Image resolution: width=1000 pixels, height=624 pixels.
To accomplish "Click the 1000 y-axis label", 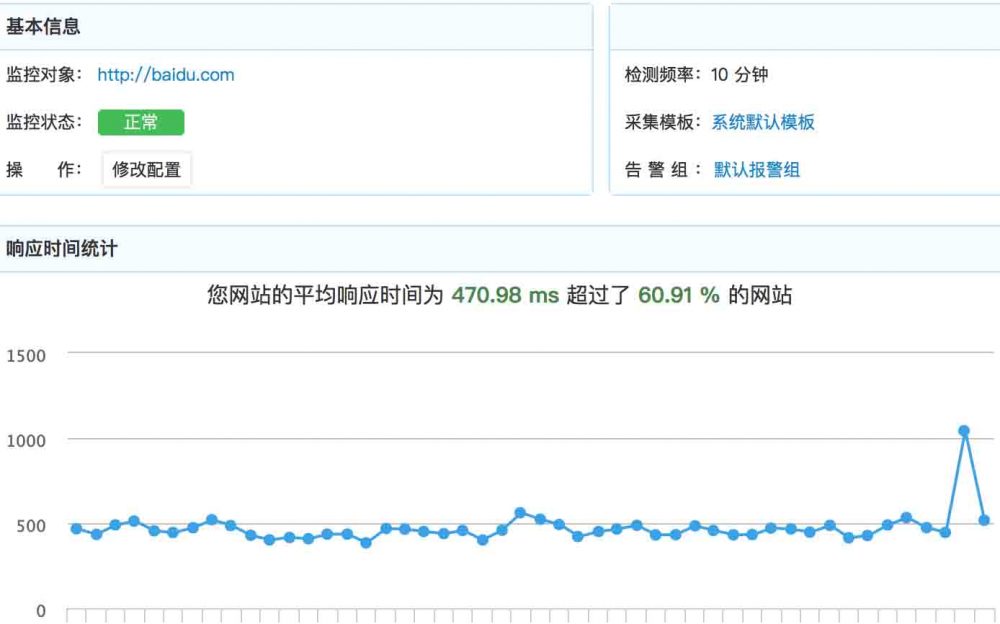I will [26, 440].
